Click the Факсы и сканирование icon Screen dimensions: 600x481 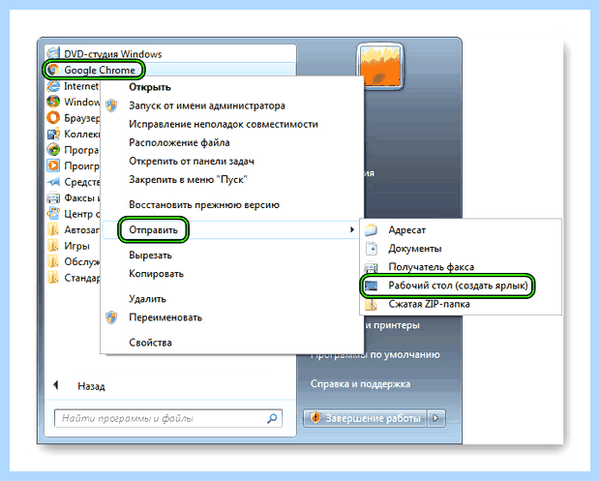tap(53, 198)
